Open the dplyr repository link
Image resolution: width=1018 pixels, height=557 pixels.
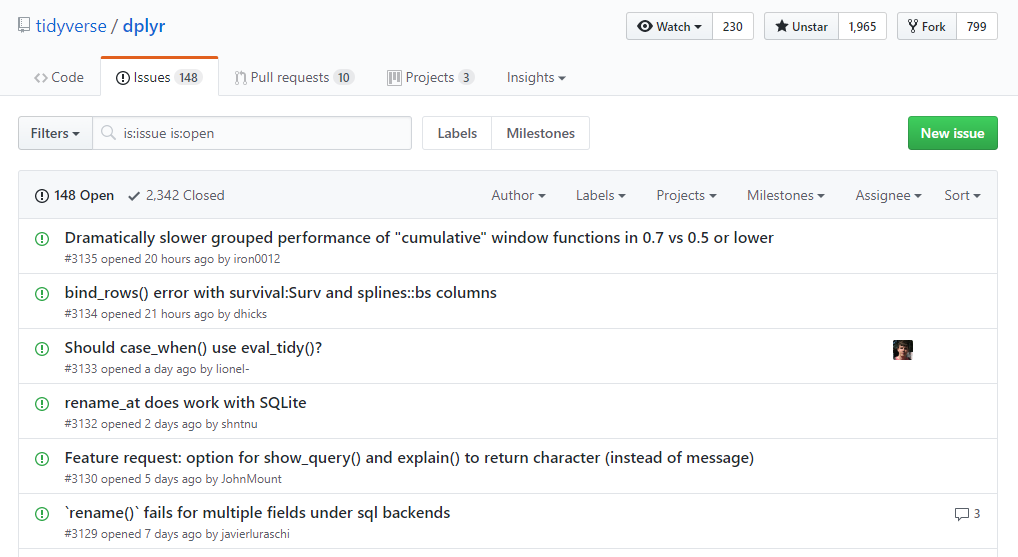pyautogui.click(x=144, y=26)
